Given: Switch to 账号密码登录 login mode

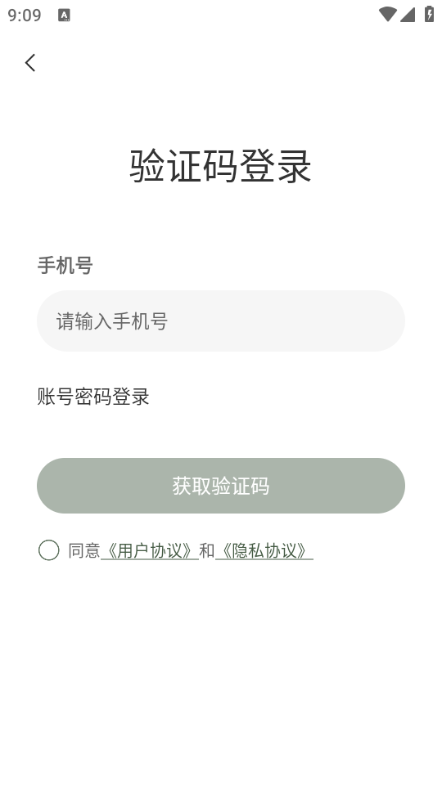Looking at the screenshot, I should point(93,397).
